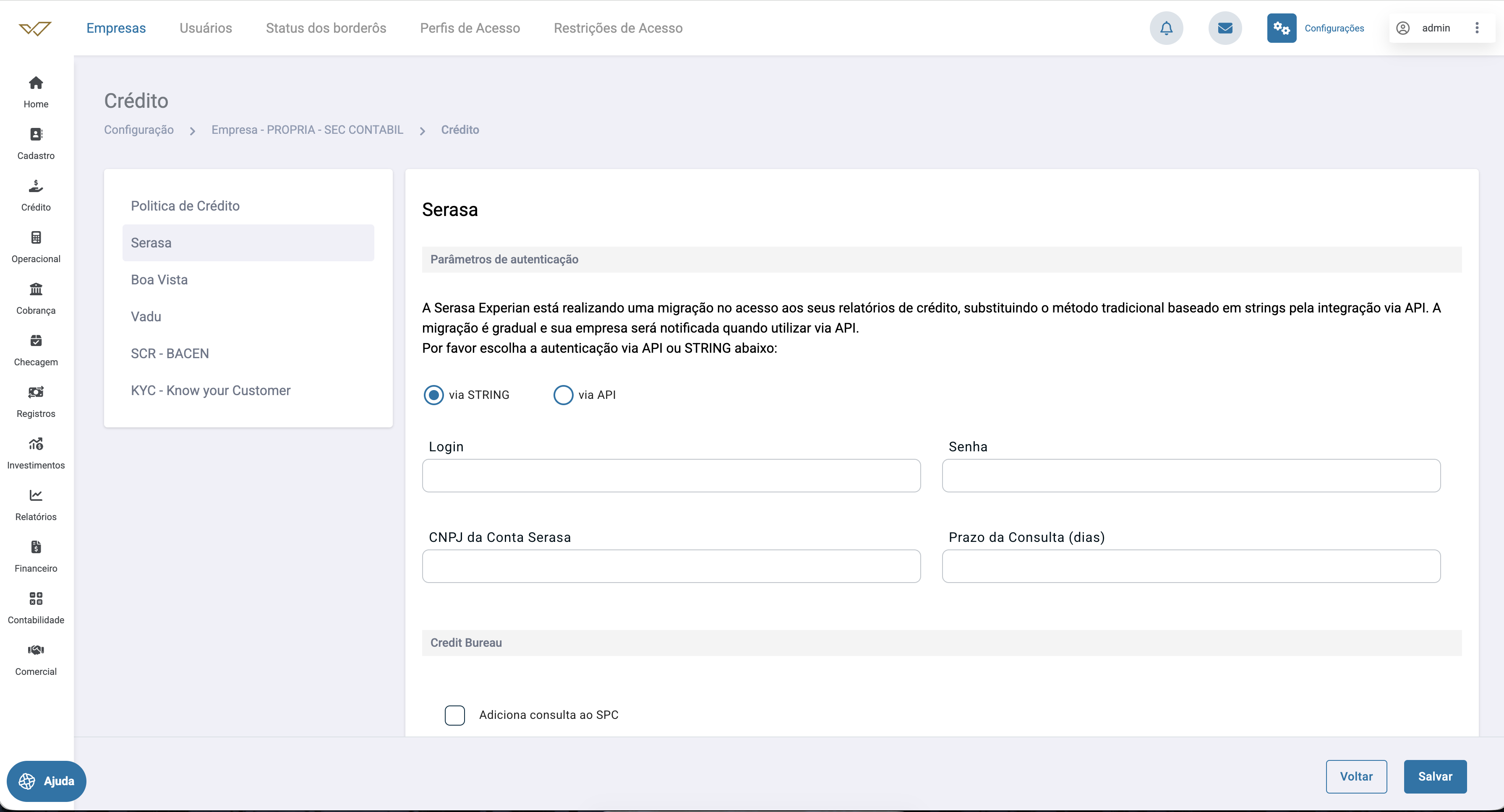Screen dimensions: 1504x812
Task: Open the Crédito sidebar icon
Action: pyautogui.click(x=36, y=186)
